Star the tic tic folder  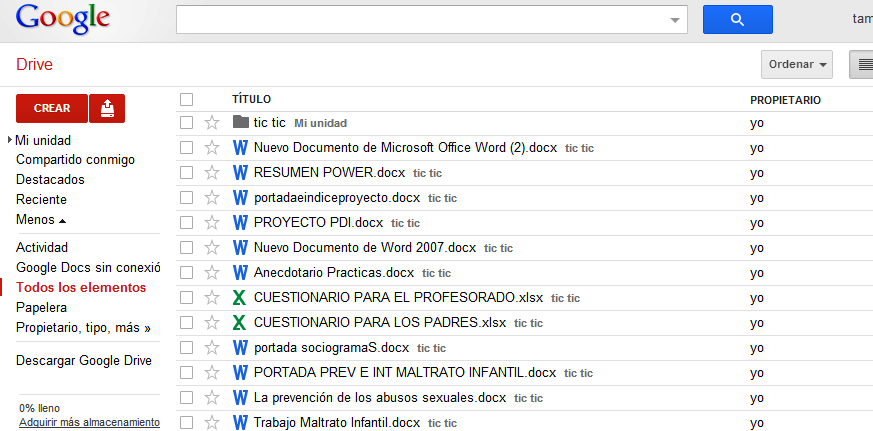pyautogui.click(x=212, y=123)
